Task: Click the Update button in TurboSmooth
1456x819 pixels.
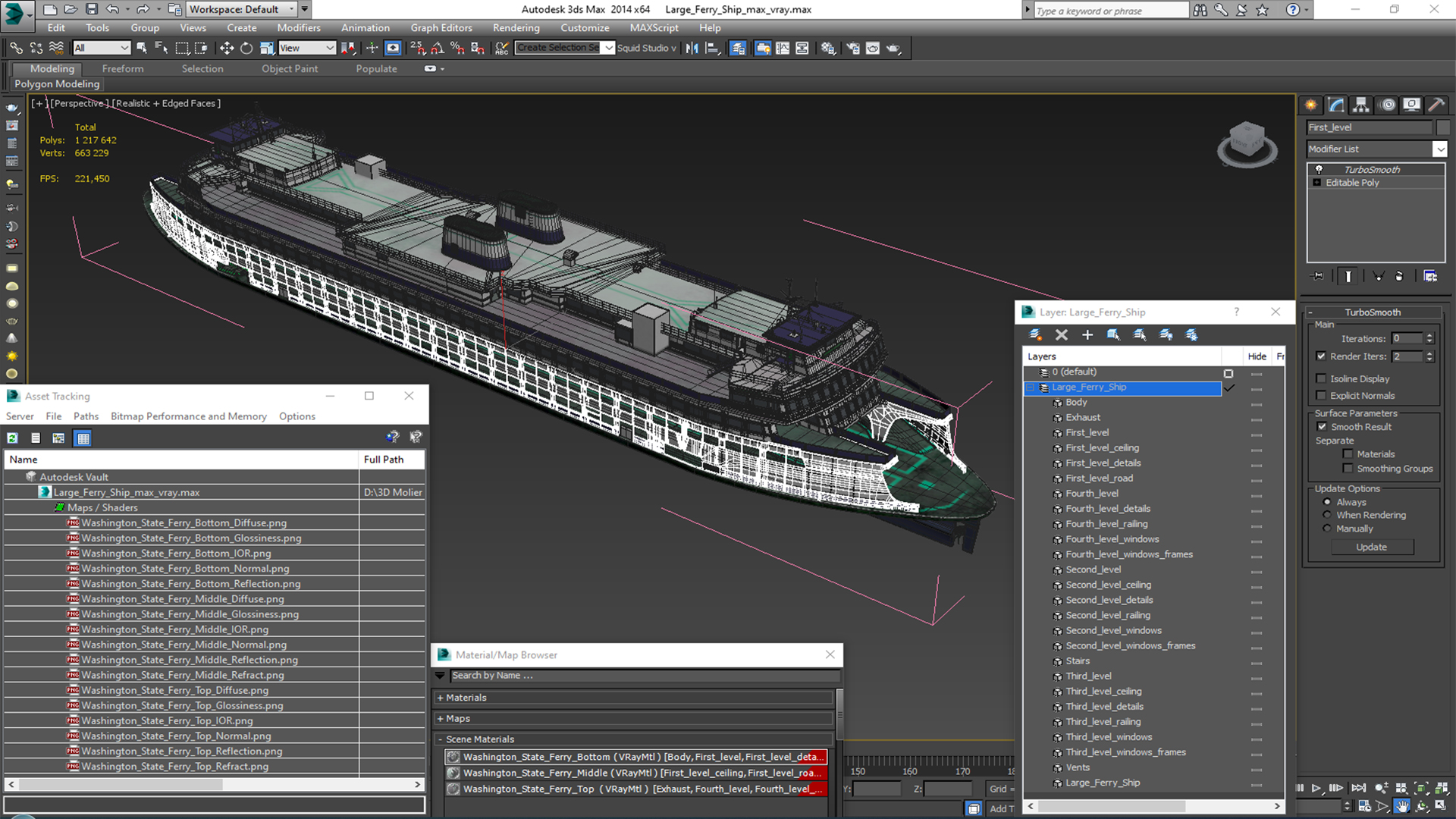Action: pos(1372,547)
